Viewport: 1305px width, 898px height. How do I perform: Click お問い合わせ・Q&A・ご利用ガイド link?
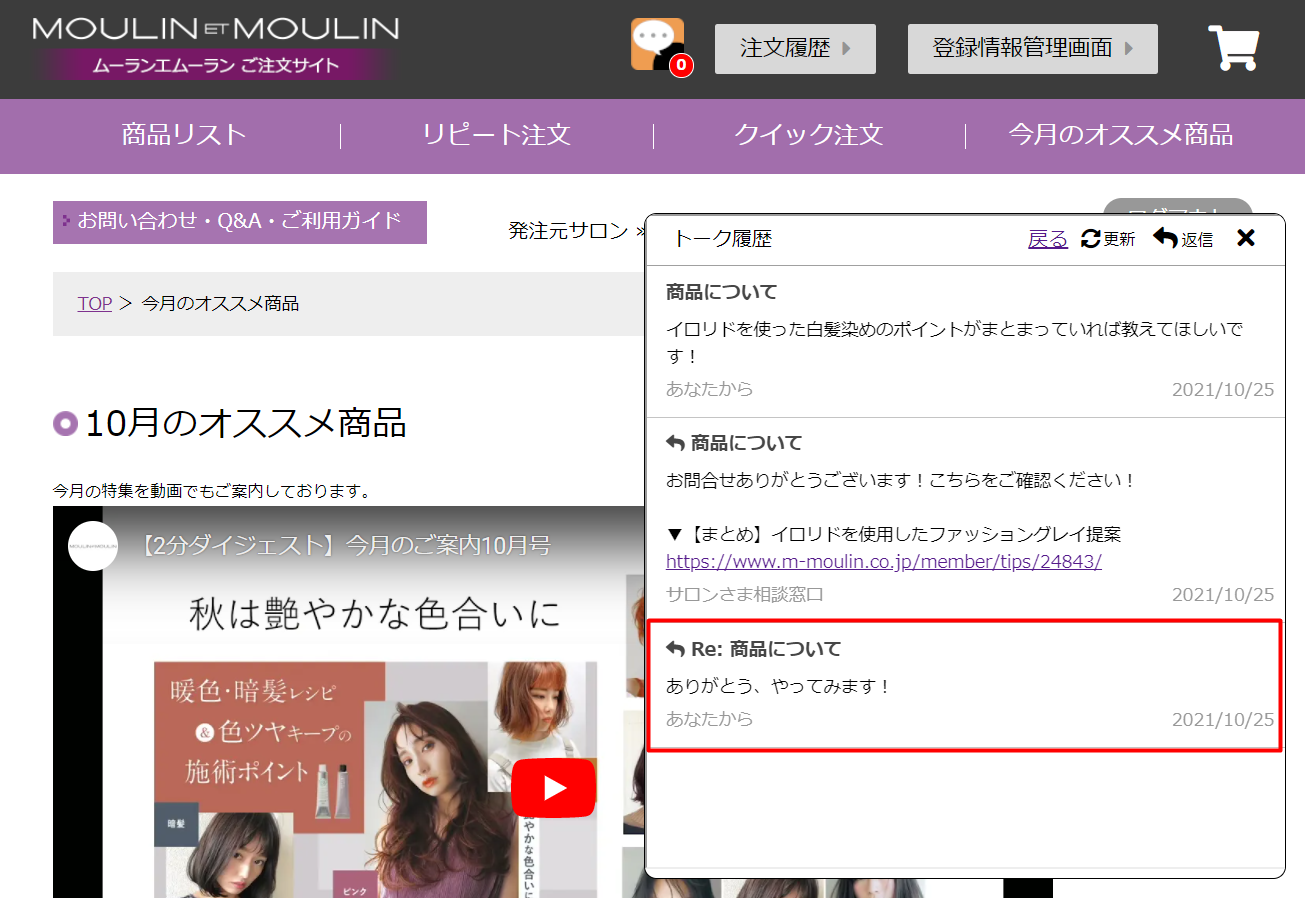(240, 221)
